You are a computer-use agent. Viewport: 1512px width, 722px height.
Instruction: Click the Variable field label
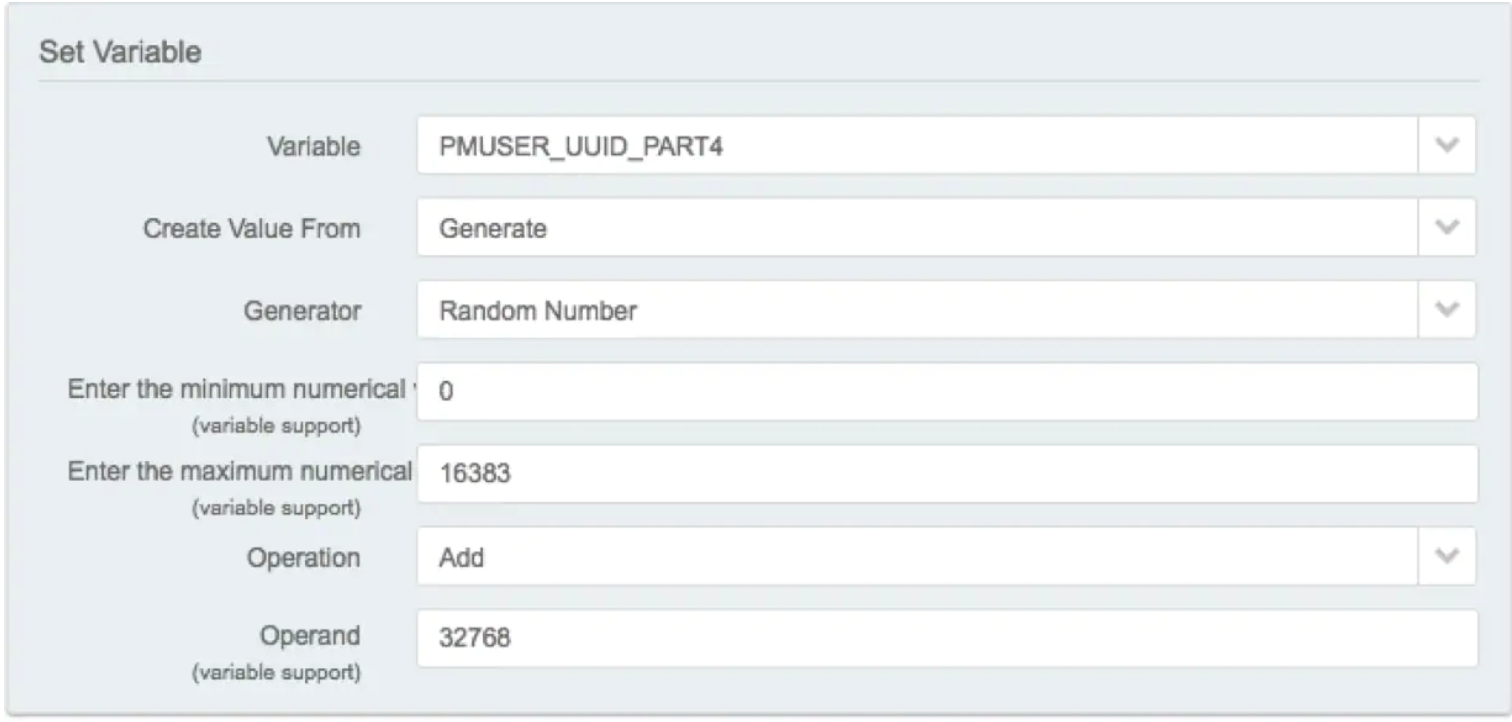pos(313,147)
